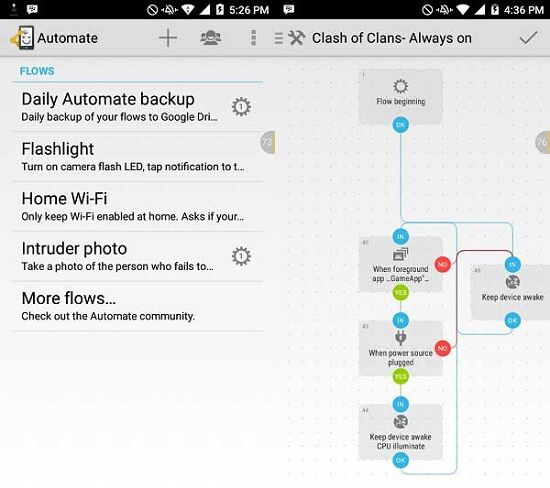Tap running gear icon on Intruder photo
Image resolution: width=550 pixels, height=488 pixels.
tap(241, 256)
